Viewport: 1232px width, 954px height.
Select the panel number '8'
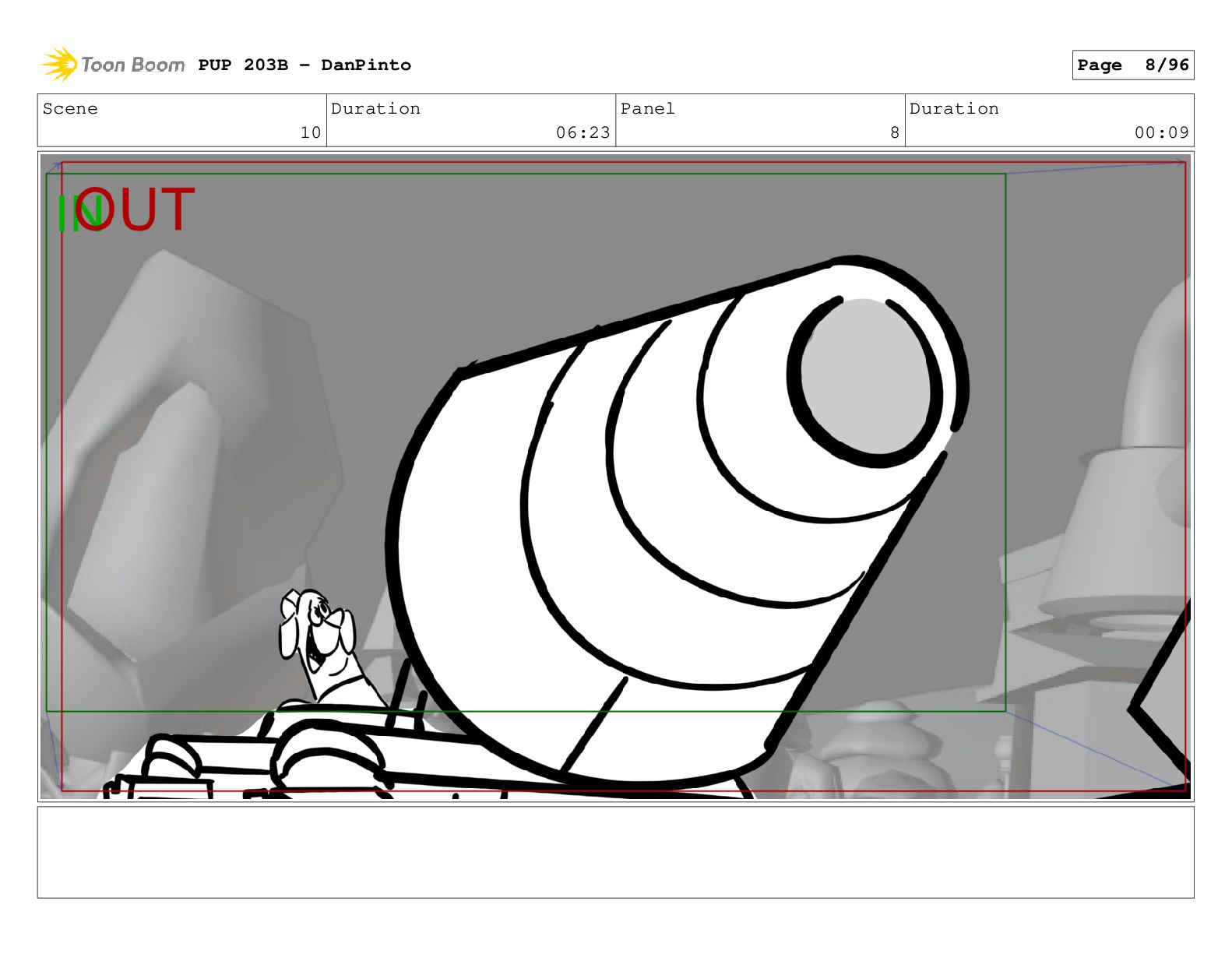tap(895, 132)
